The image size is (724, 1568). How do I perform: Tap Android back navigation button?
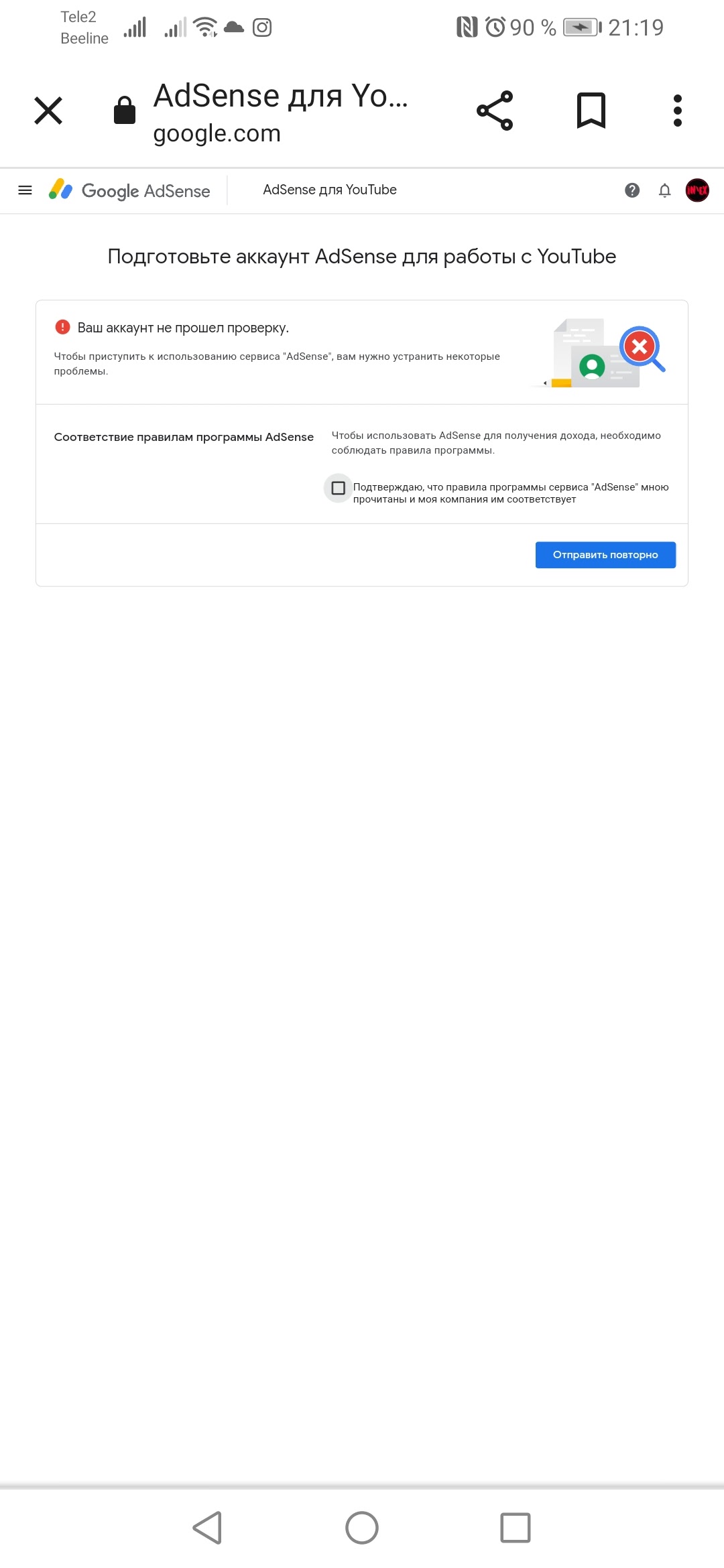tap(207, 1528)
